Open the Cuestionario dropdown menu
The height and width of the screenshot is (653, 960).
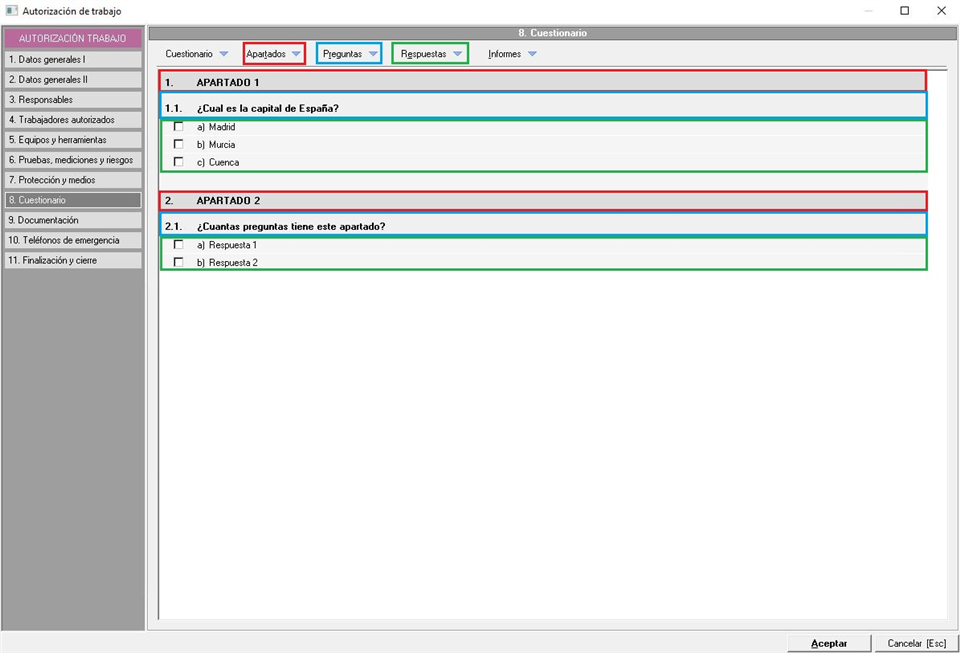point(197,54)
